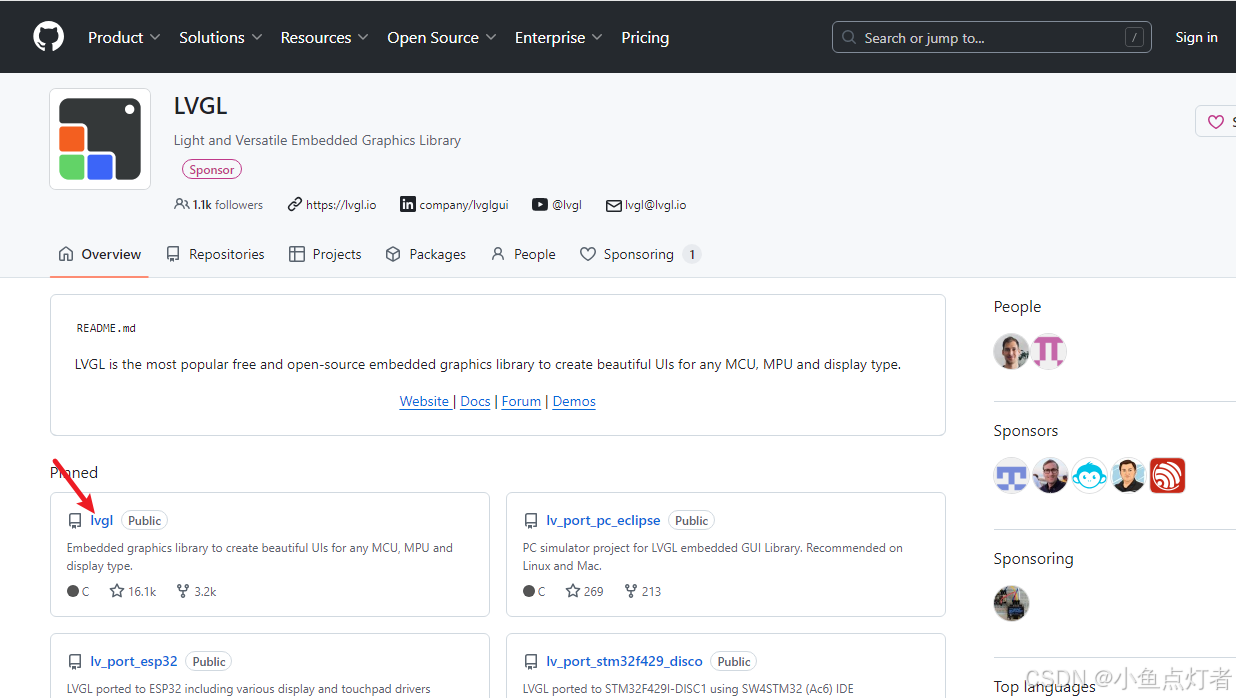Click the repo icon beside lv_port_pc_eclipse
The image size is (1236, 698).
click(x=531, y=521)
